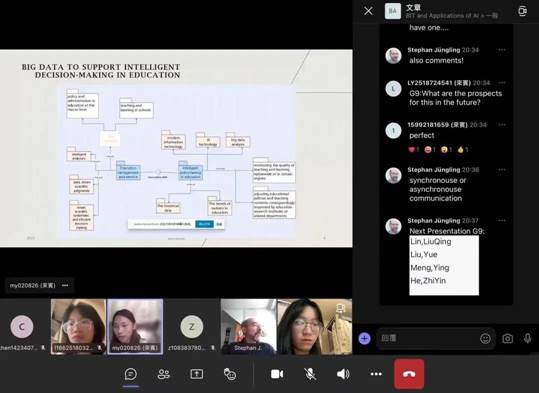Open the more actions ellipsis in toolbar
This screenshot has width=539, height=393.
(376, 374)
